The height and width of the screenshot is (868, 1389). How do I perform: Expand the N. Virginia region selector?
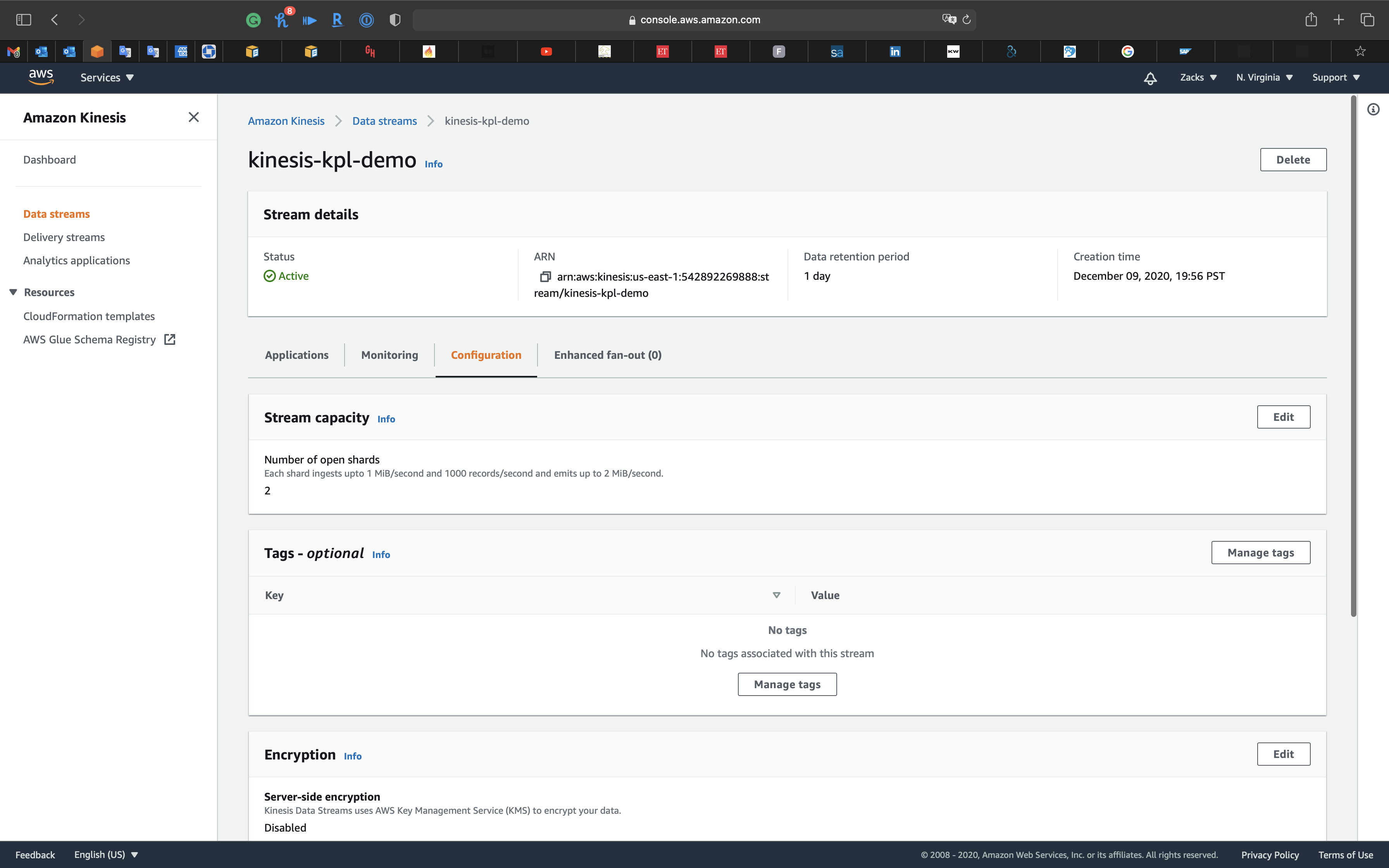(1264, 77)
